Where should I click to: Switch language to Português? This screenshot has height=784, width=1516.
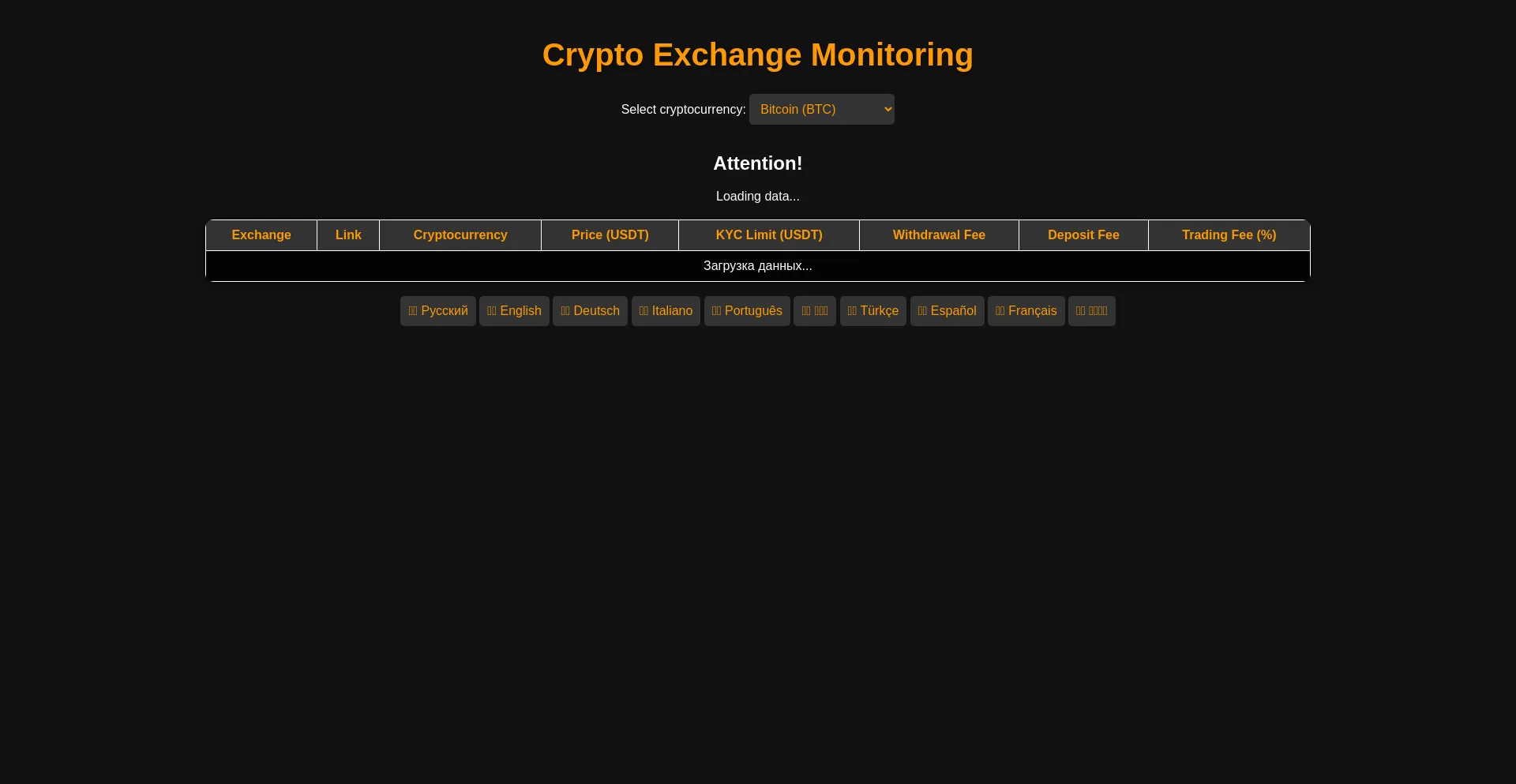(x=747, y=310)
